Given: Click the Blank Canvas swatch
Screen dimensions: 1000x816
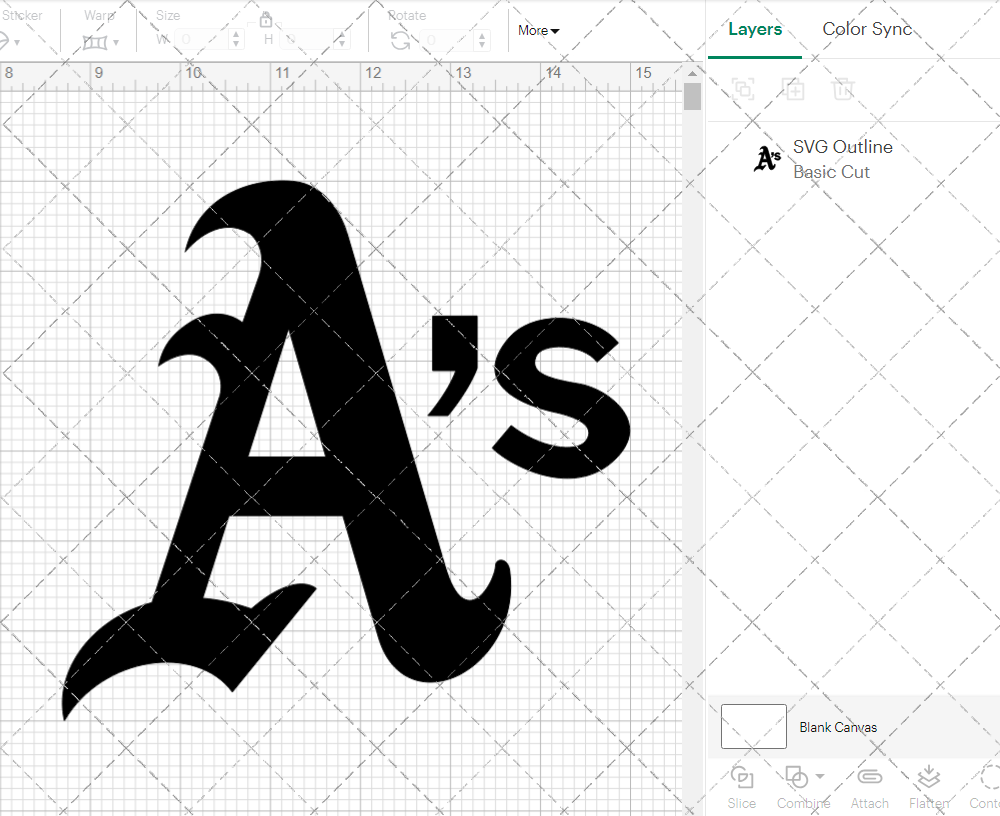Looking at the screenshot, I should coord(753,726).
